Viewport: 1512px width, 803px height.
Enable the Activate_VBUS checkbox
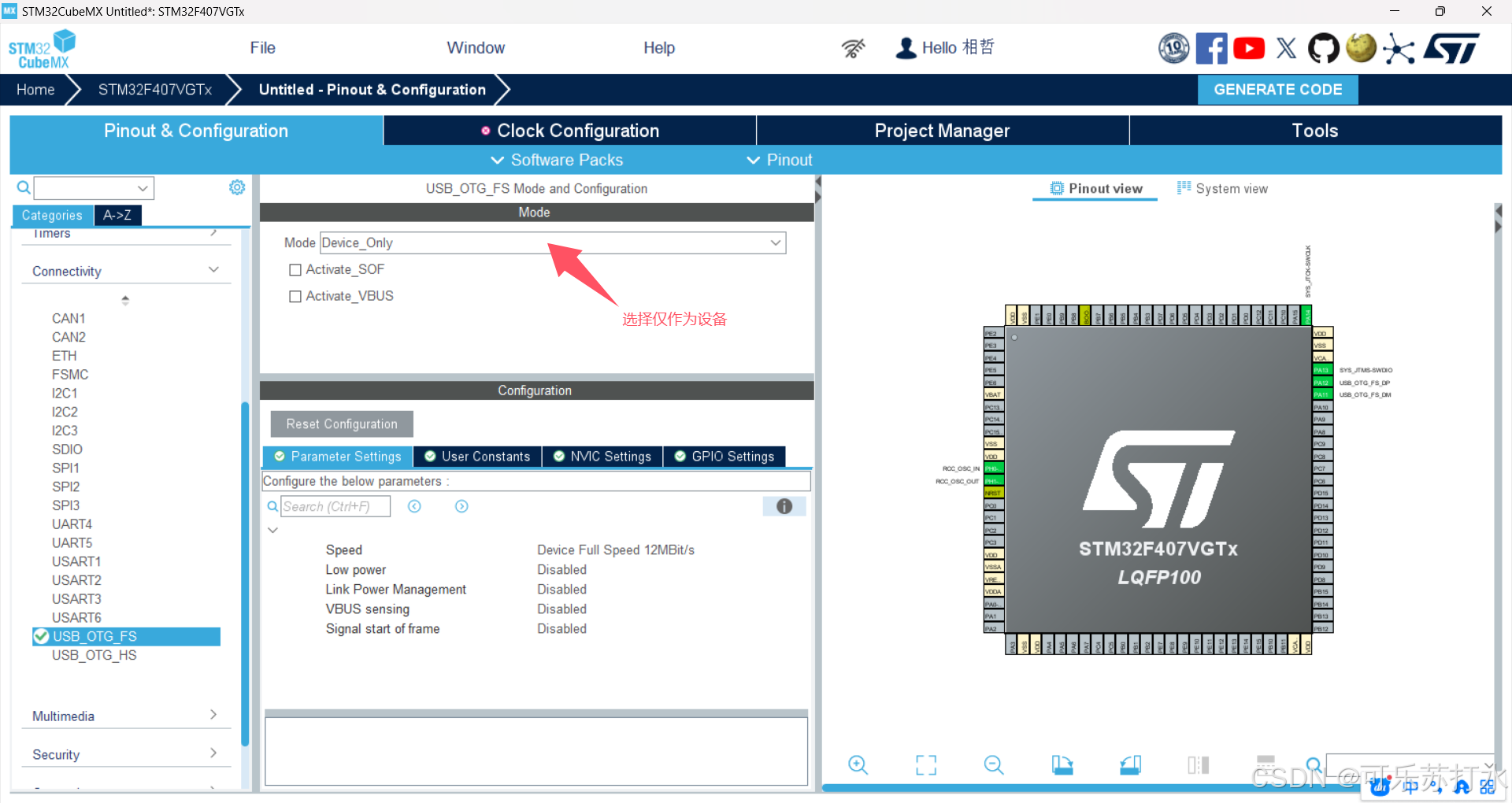click(295, 296)
